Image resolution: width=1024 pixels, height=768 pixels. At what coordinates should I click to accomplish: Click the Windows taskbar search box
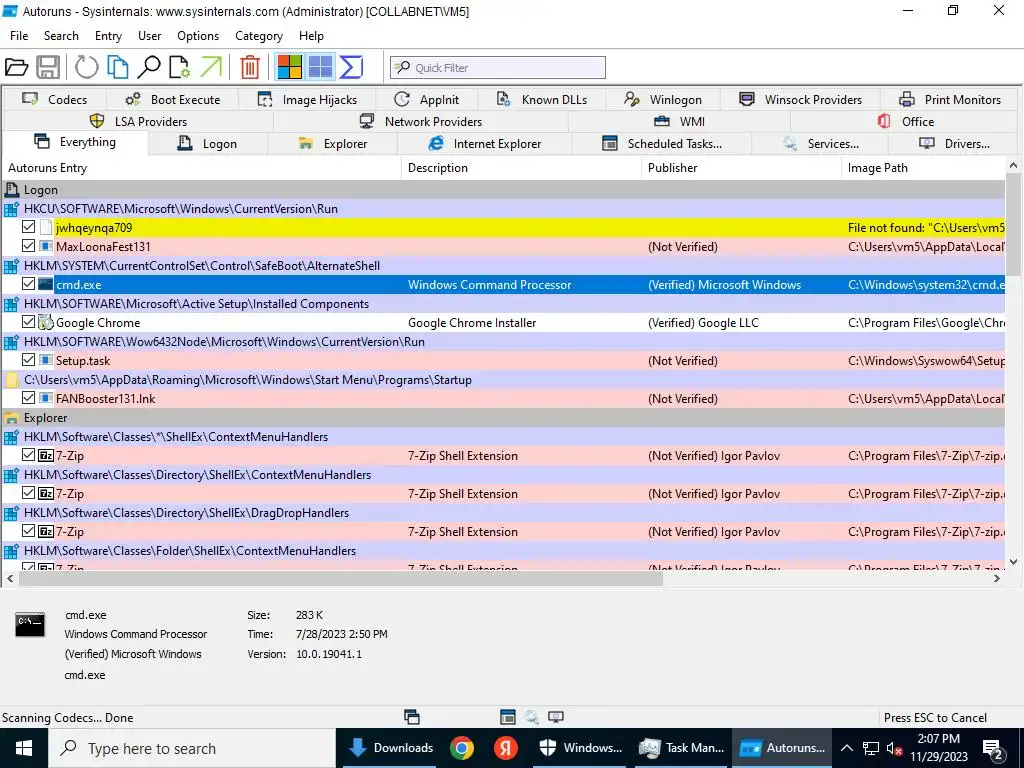tap(192, 748)
